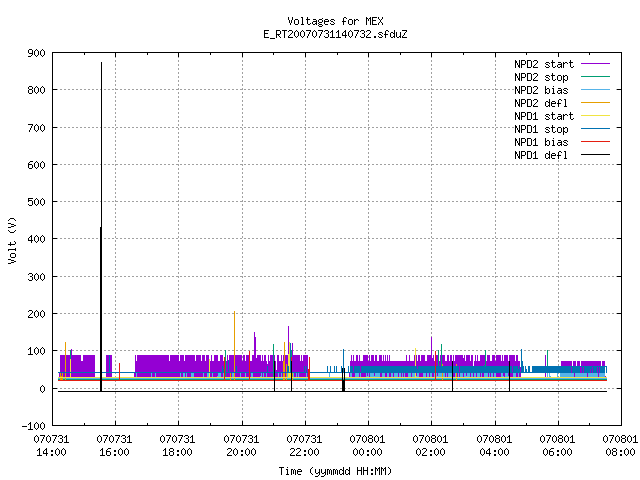Click the 400 y-axis tick label

(36, 239)
